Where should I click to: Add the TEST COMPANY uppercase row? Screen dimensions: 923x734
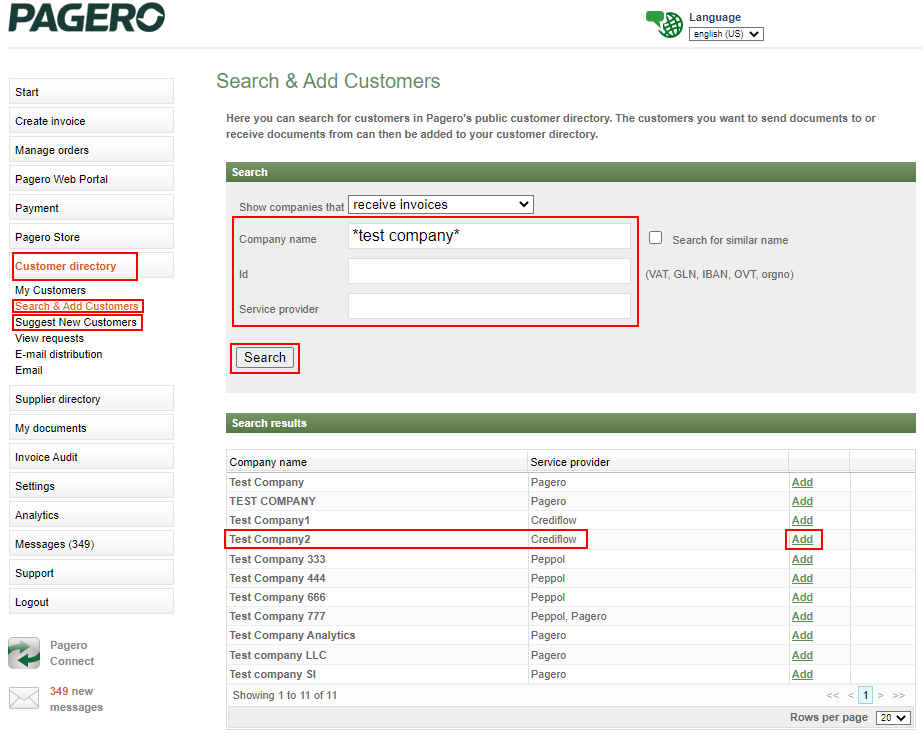click(x=802, y=501)
